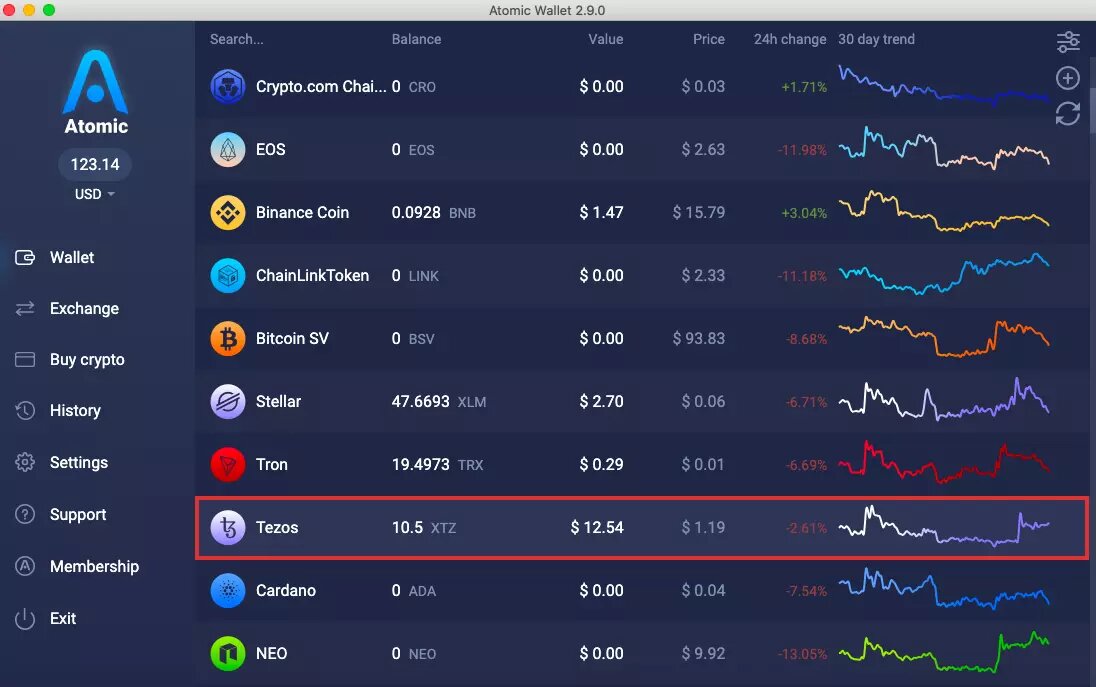The image size is (1096, 687).
Task: Click the Crypto.com Chain coin icon
Action: tap(228, 87)
